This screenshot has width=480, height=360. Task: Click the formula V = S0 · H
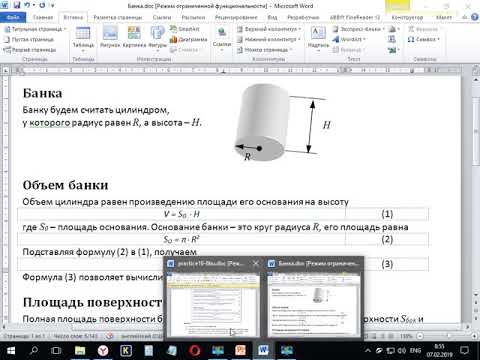(x=182, y=214)
